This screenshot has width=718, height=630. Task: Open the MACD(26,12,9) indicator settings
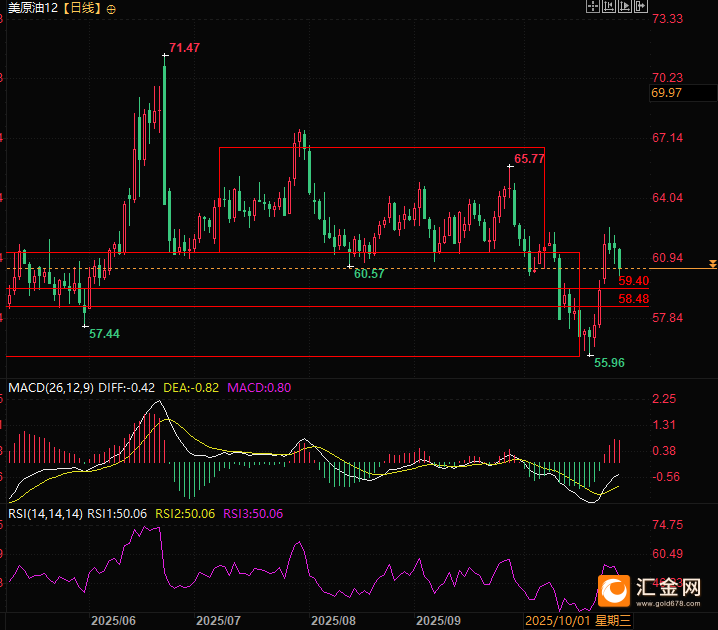pos(50,387)
